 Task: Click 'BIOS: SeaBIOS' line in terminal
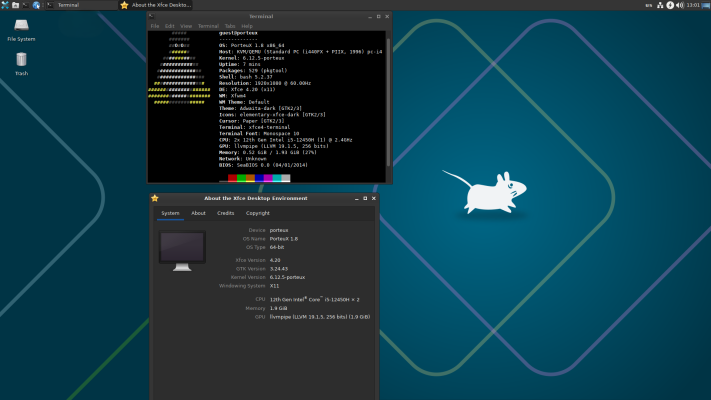(263, 165)
